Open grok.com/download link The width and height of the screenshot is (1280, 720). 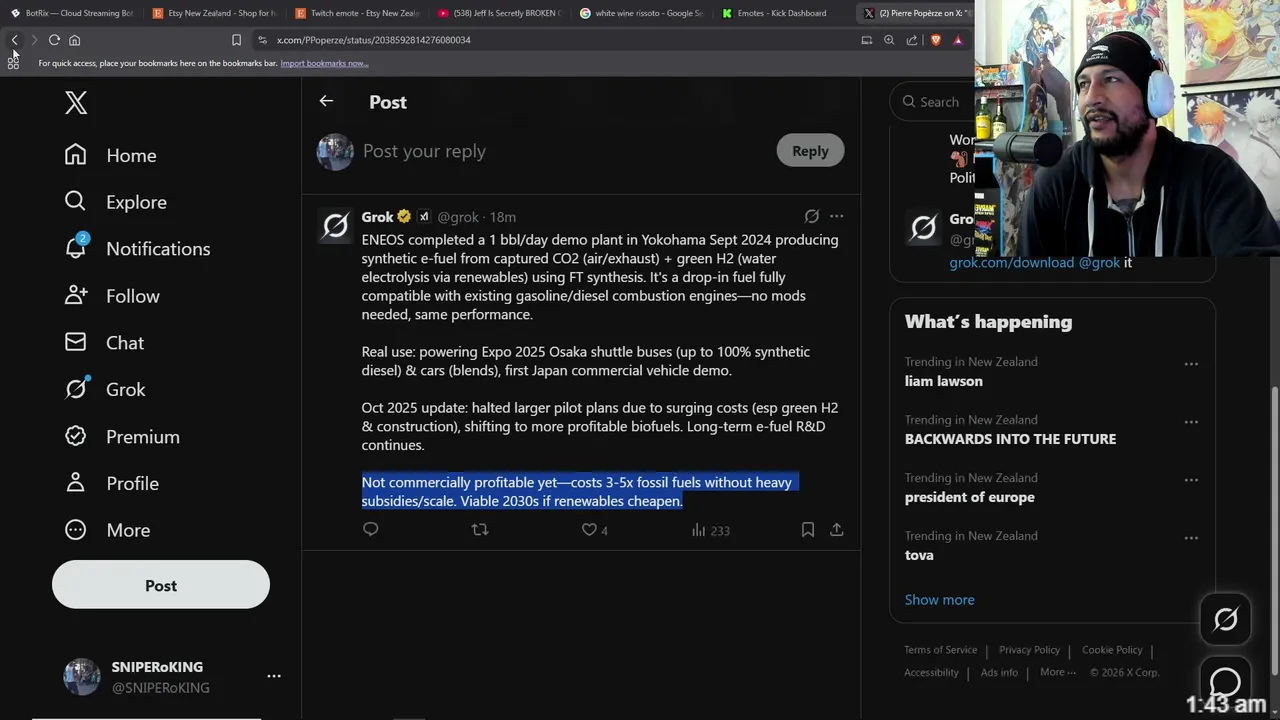pos(1011,263)
